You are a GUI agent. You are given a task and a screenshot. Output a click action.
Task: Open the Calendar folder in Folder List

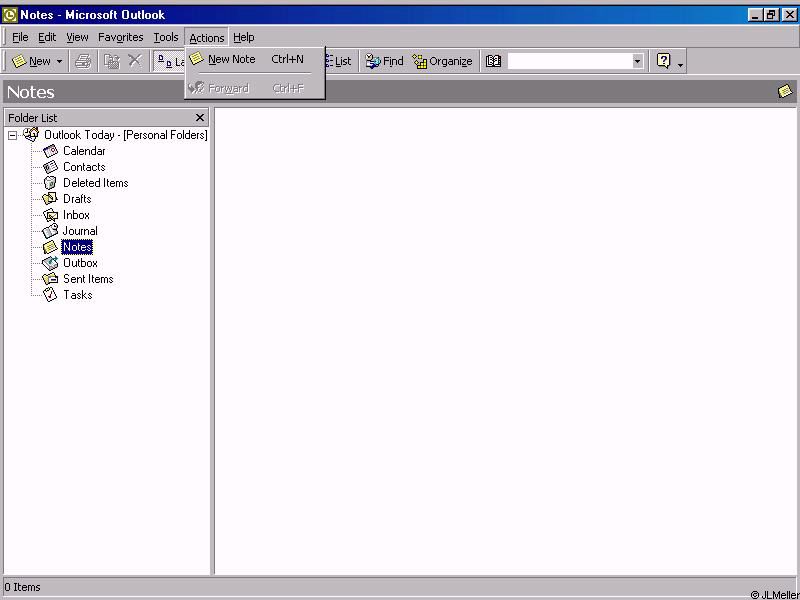coord(84,151)
